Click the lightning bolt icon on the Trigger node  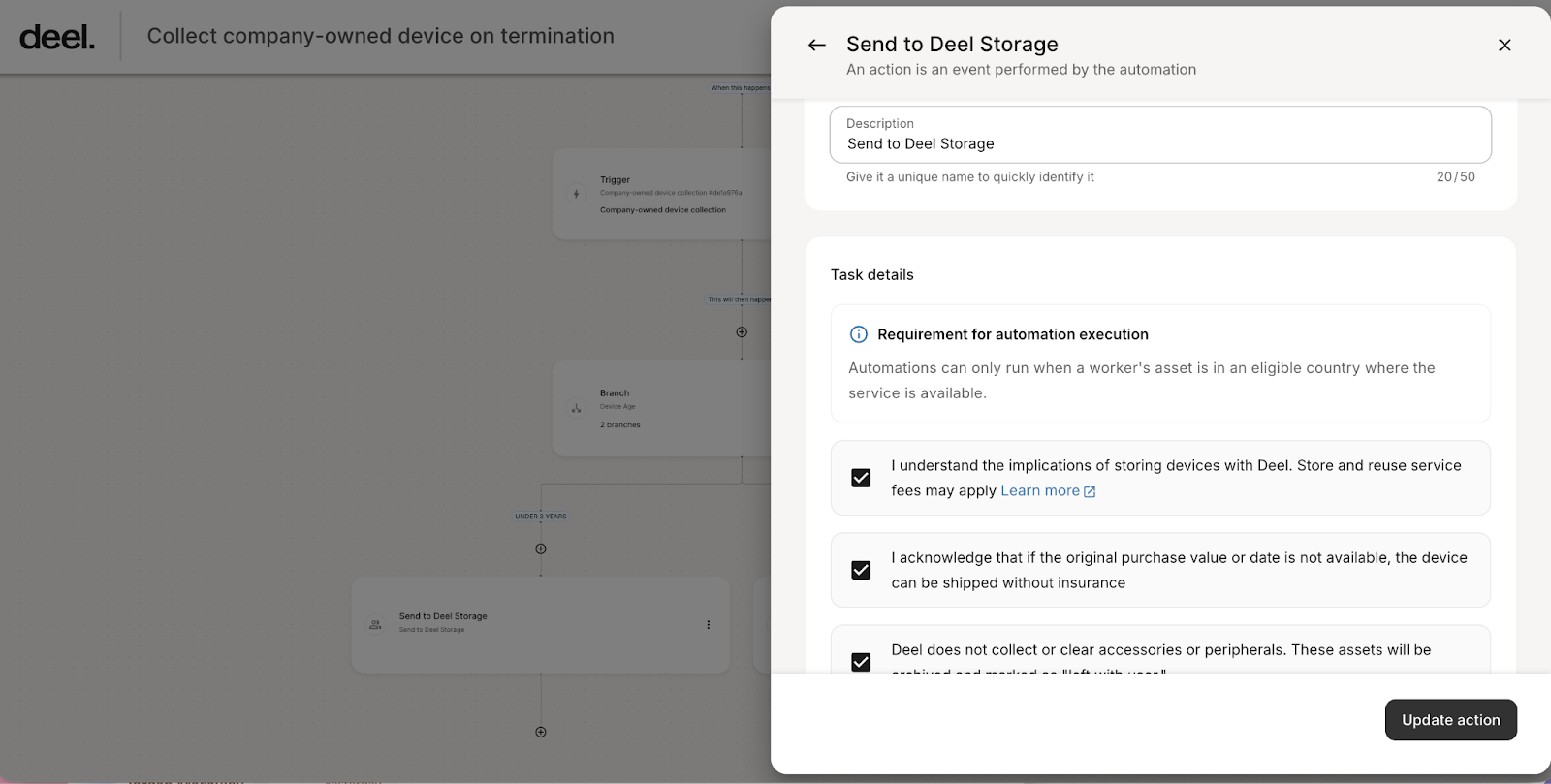(x=577, y=194)
